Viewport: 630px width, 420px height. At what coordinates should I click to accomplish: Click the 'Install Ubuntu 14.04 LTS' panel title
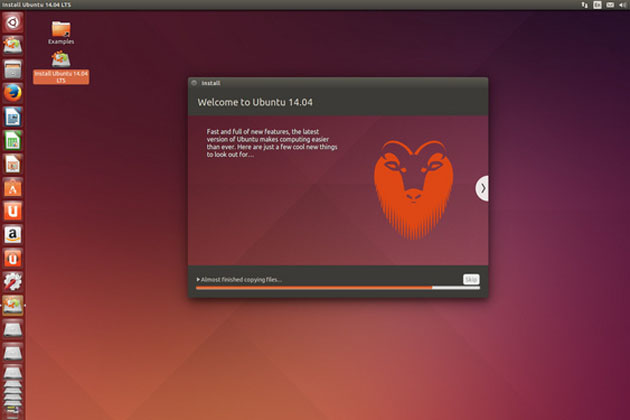click(x=36, y=5)
